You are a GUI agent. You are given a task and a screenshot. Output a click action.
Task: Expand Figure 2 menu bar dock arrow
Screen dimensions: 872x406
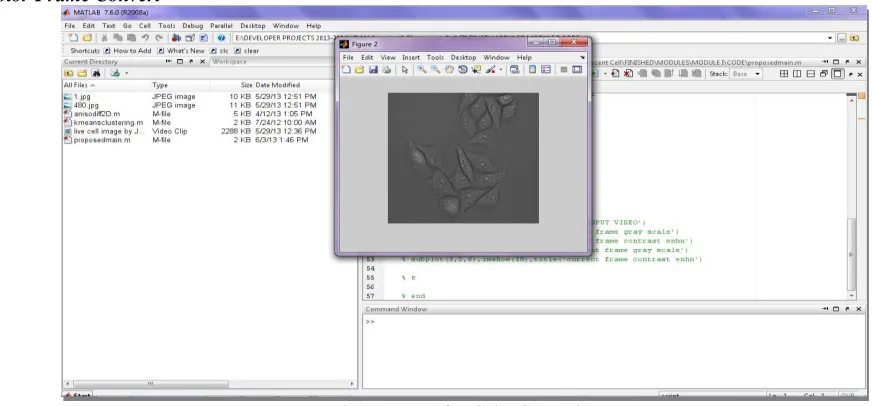[582, 57]
